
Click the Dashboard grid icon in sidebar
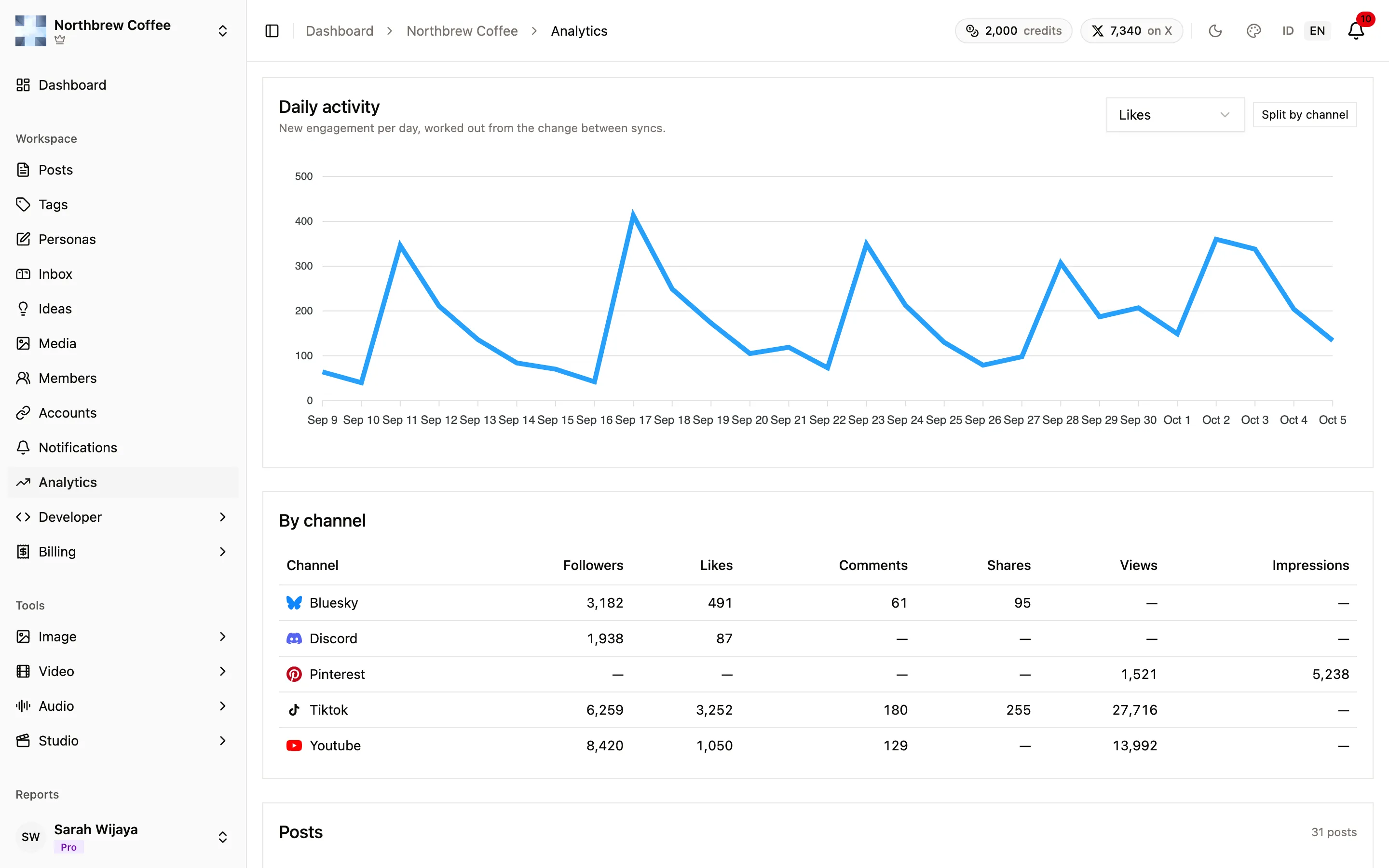click(23, 85)
